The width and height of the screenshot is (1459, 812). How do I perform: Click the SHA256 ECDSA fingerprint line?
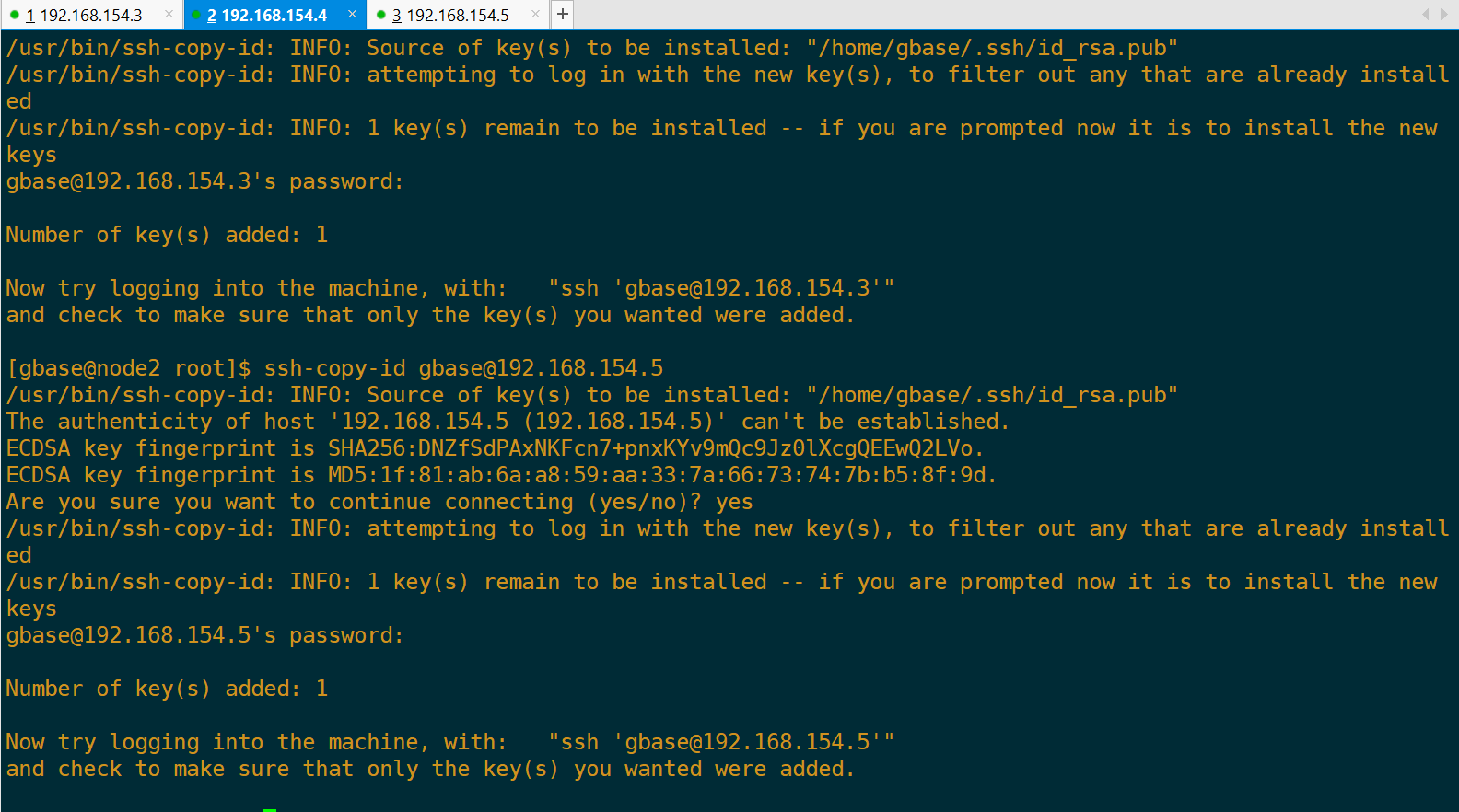pyautogui.click(x=496, y=448)
